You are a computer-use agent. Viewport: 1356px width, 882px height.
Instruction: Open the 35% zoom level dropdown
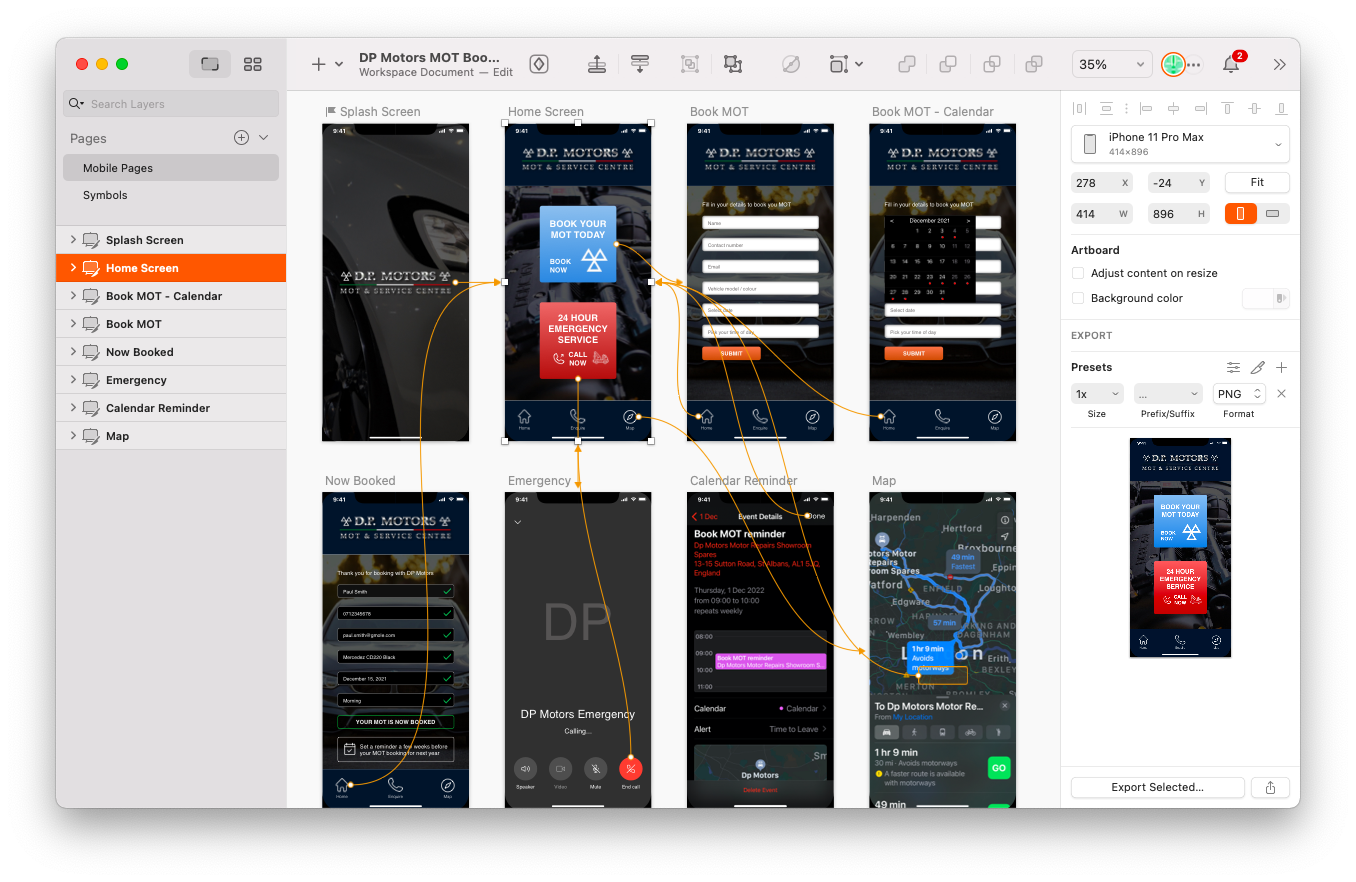click(x=1111, y=64)
